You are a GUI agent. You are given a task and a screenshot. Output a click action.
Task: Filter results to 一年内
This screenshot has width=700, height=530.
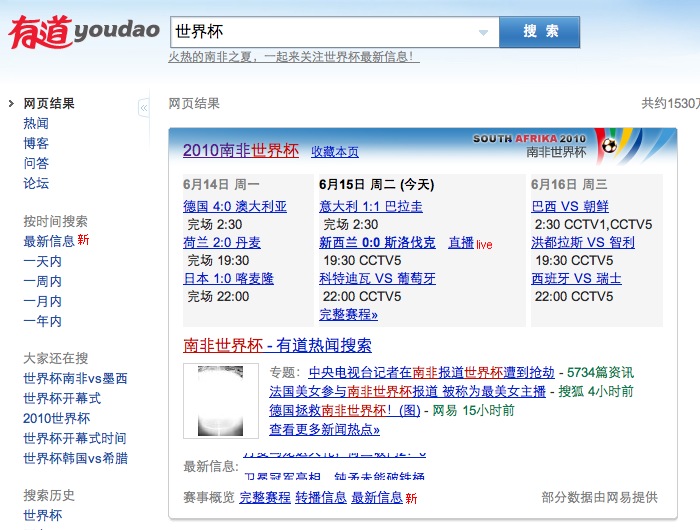(x=42, y=321)
